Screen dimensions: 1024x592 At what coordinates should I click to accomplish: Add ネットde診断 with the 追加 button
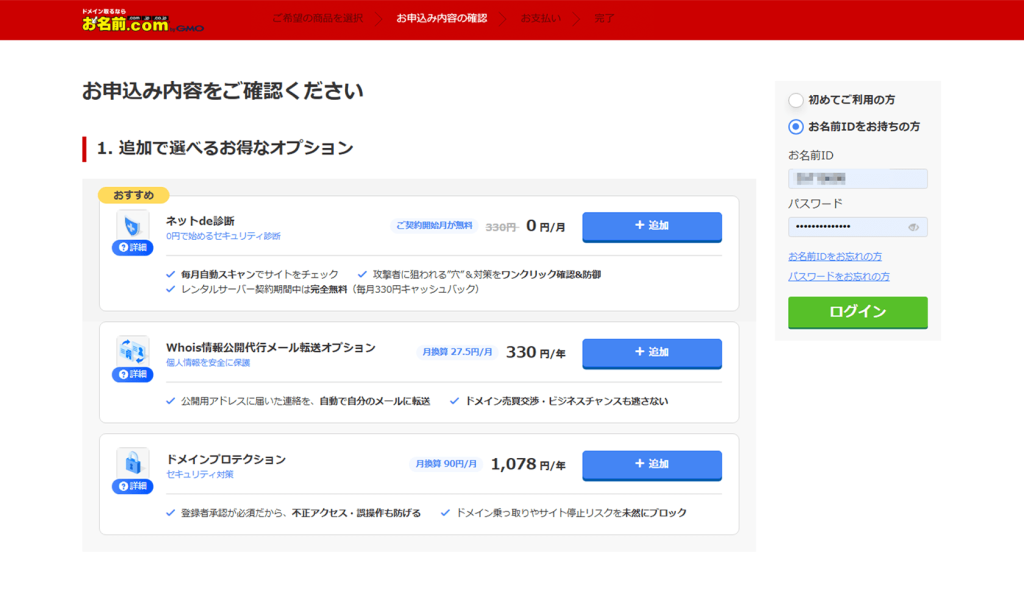click(x=651, y=226)
